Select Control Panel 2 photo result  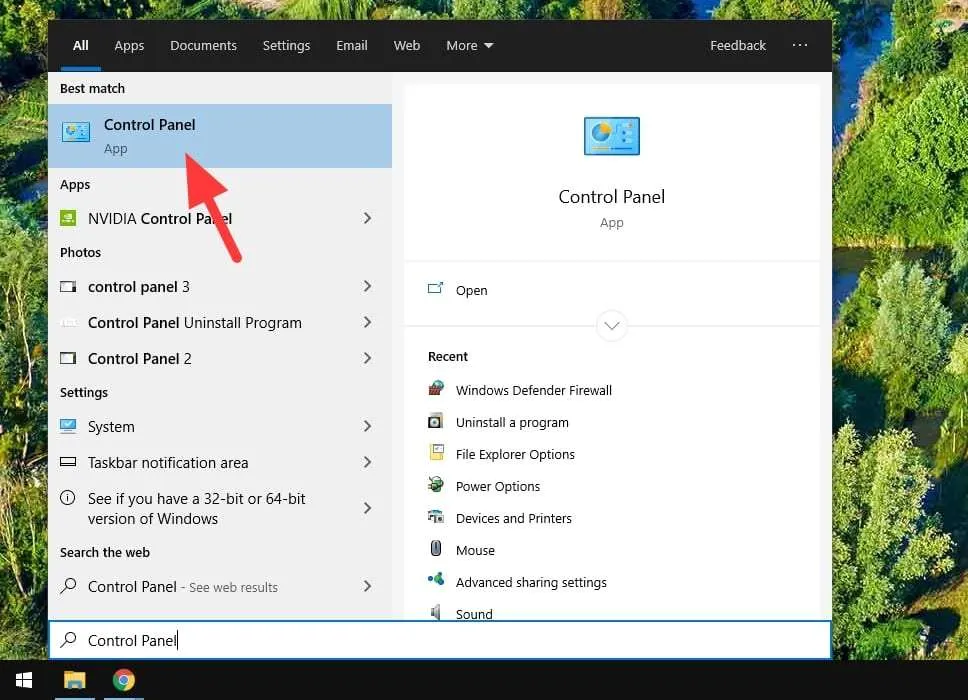[220, 358]
